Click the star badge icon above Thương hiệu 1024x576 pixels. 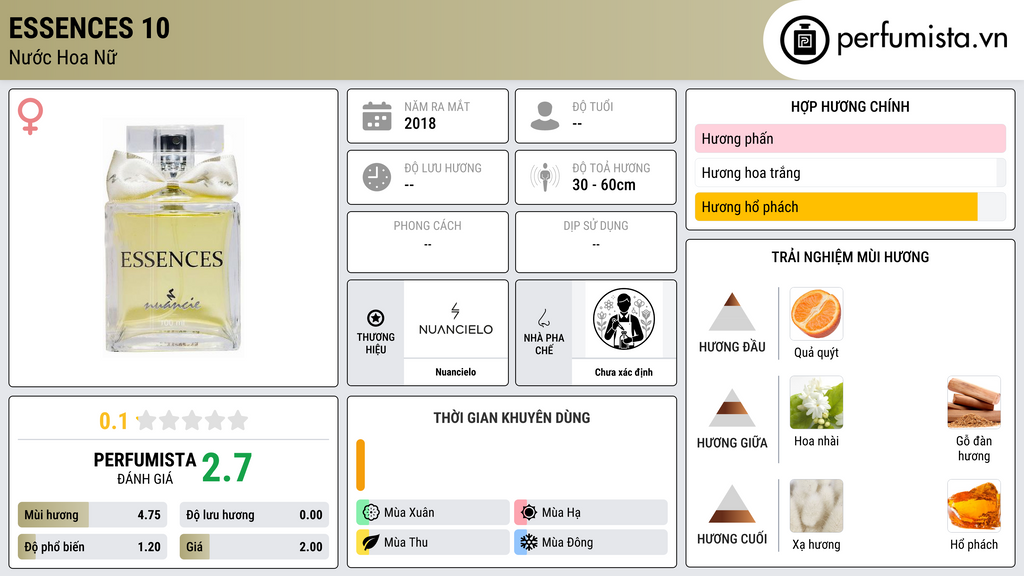[x=376, y=318]
